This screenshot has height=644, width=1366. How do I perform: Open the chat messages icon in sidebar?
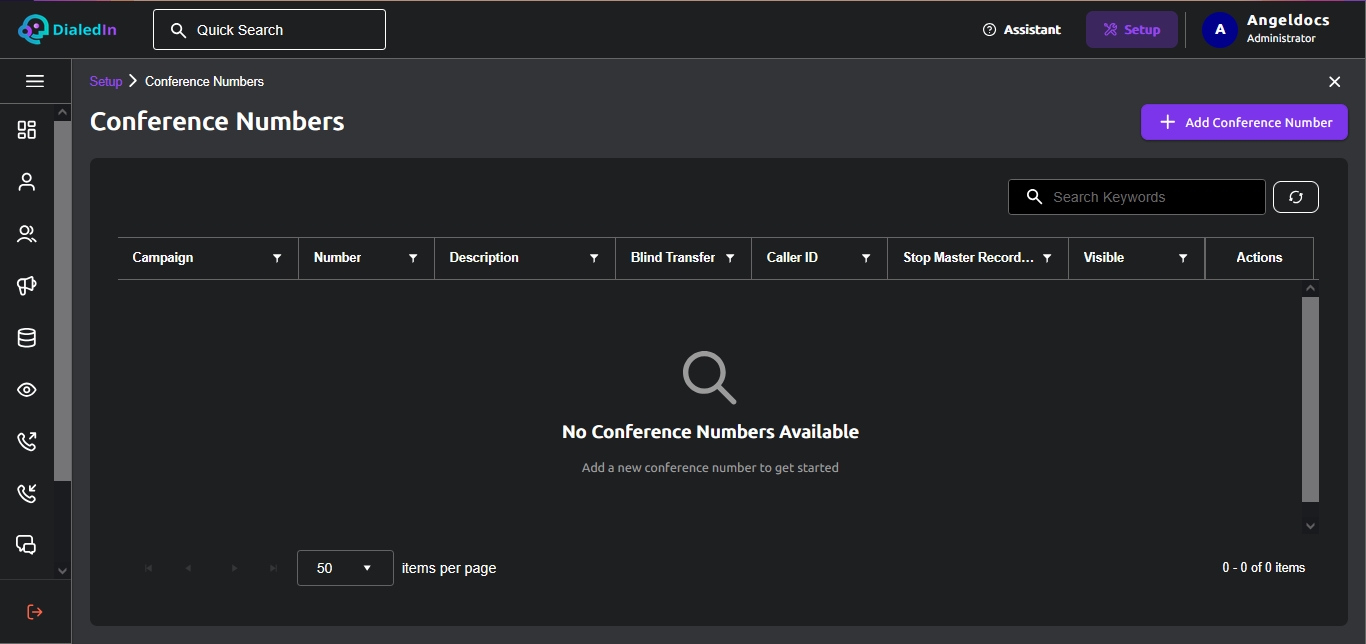pos(27,545)
